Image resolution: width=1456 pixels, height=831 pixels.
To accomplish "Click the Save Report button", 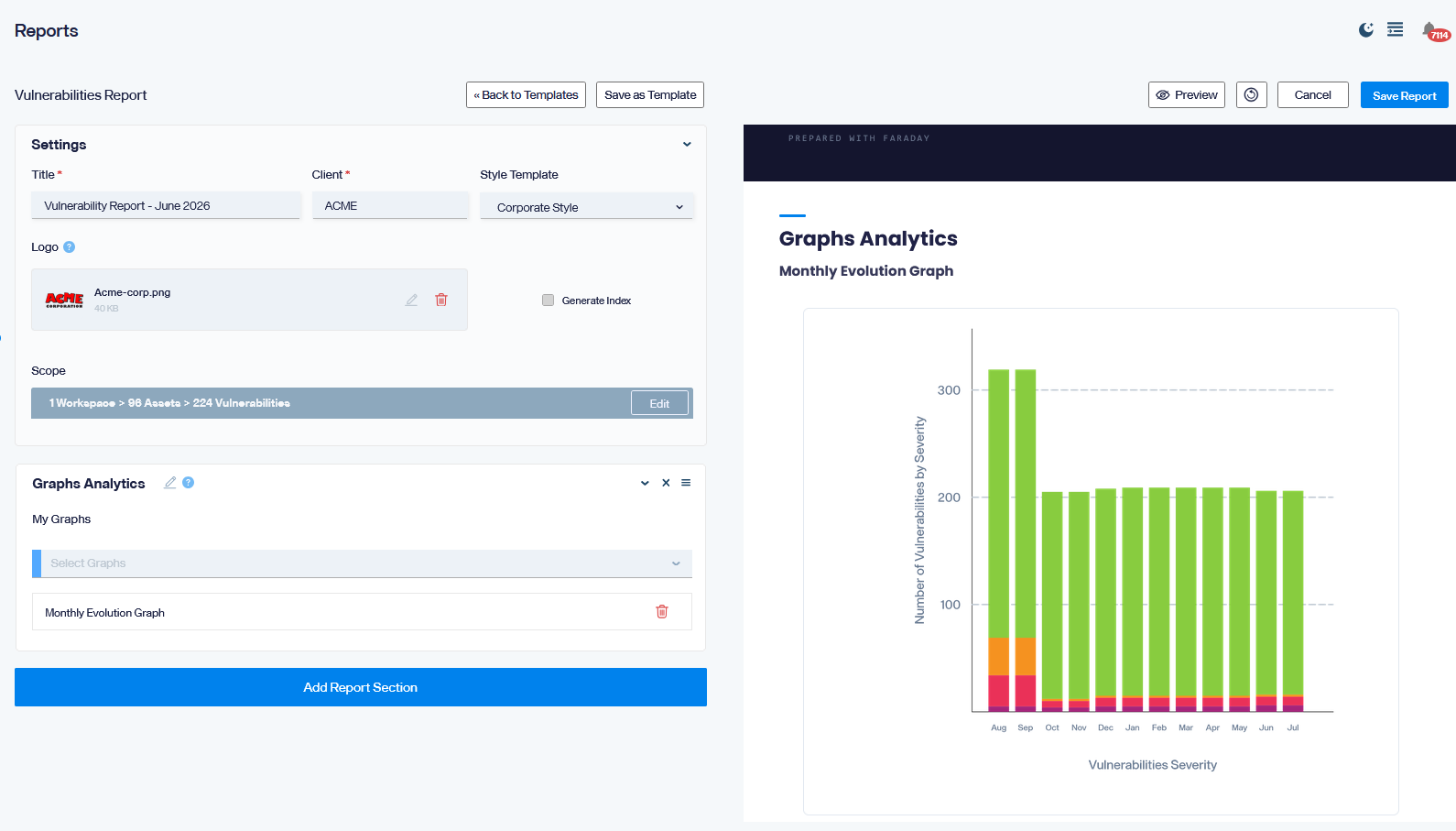I will (1404, 95).
